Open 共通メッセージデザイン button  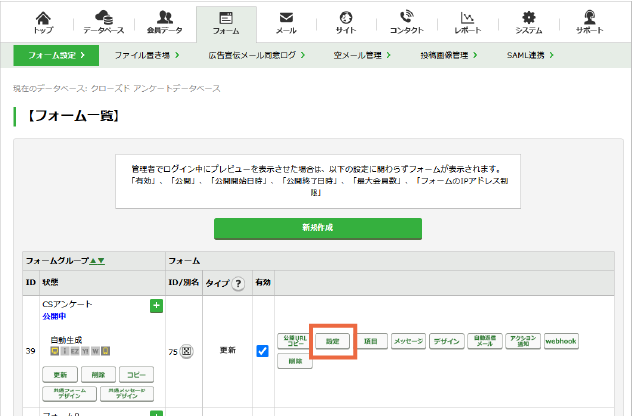(x=127, y=394)
